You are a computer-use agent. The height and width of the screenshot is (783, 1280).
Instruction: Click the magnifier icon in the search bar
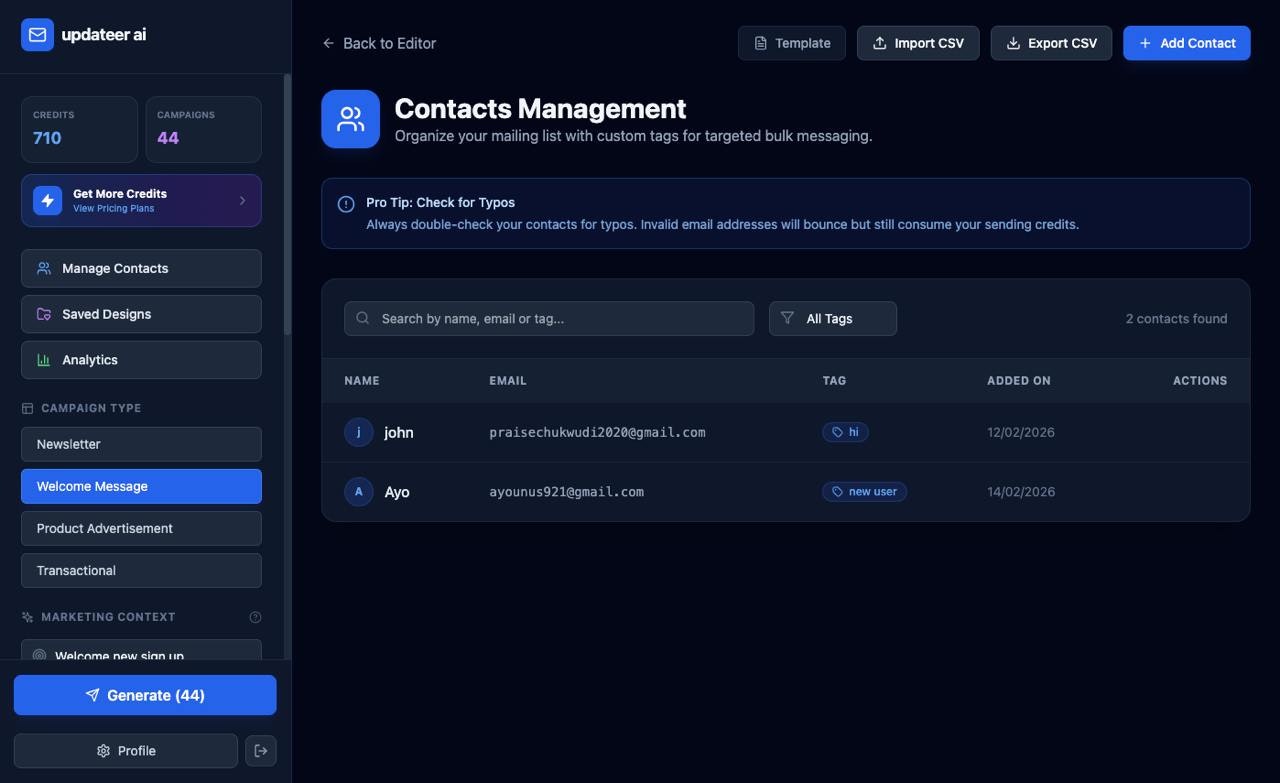pos(362,318)
